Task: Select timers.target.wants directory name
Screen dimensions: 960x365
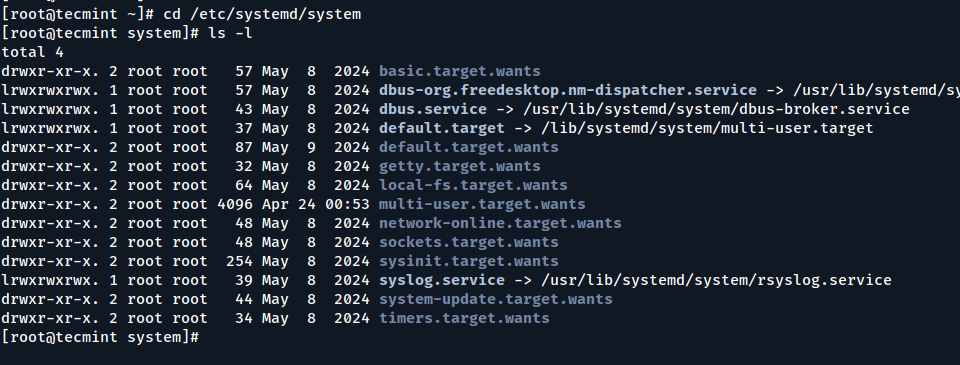Action: pos(464,318)
